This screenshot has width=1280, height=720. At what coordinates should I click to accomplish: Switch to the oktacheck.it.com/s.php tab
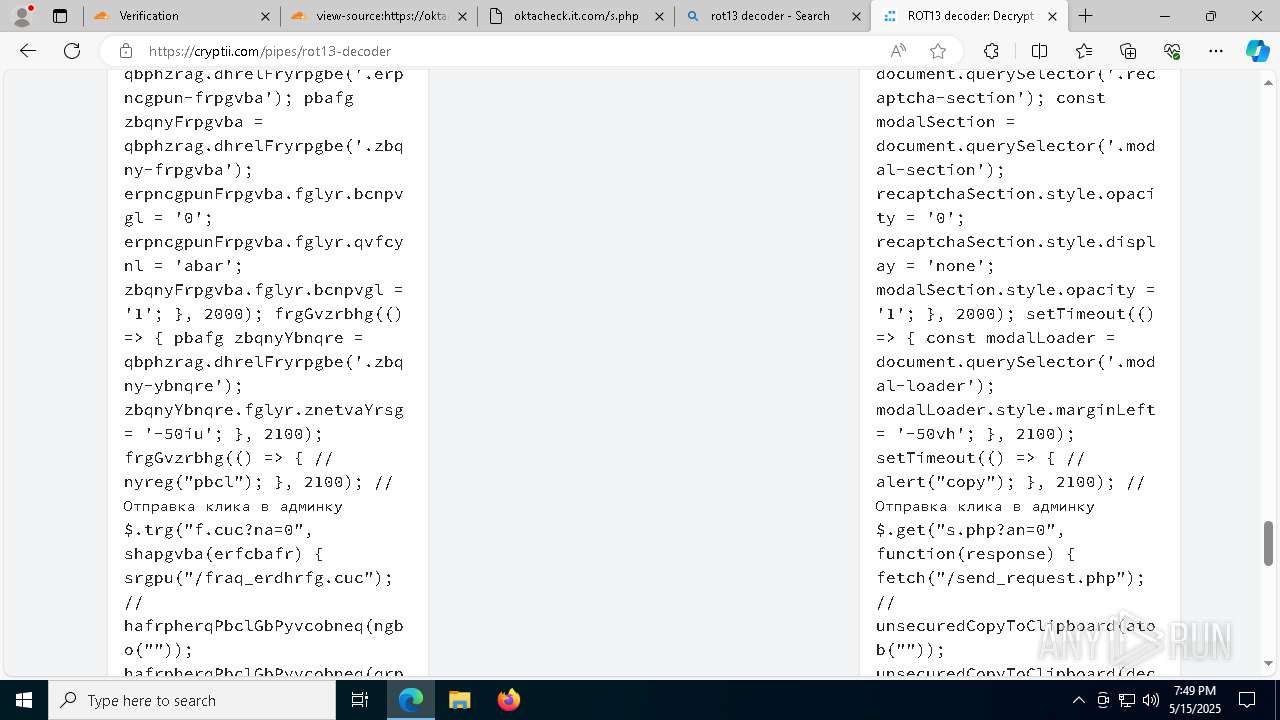[575, 16]
